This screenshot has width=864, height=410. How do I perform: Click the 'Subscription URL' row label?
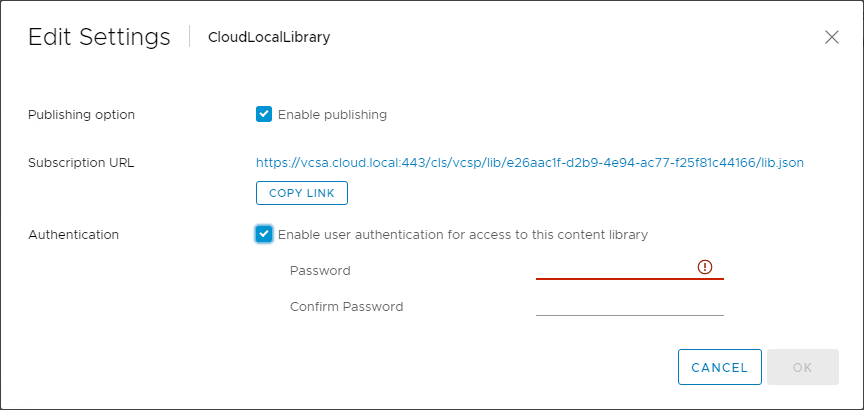(x=81, y=162)
